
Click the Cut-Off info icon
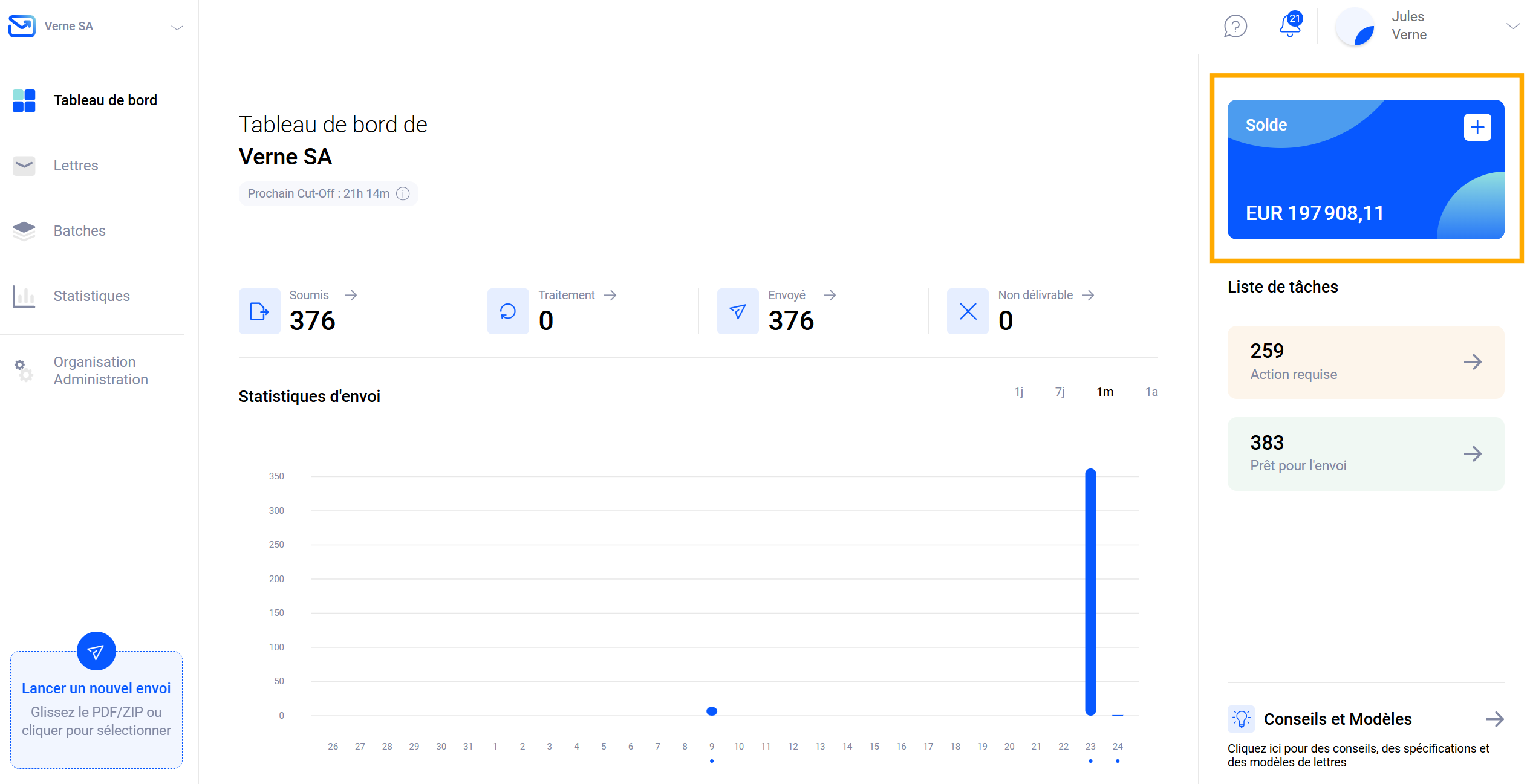pyautogui.click(x=403, y=193)
